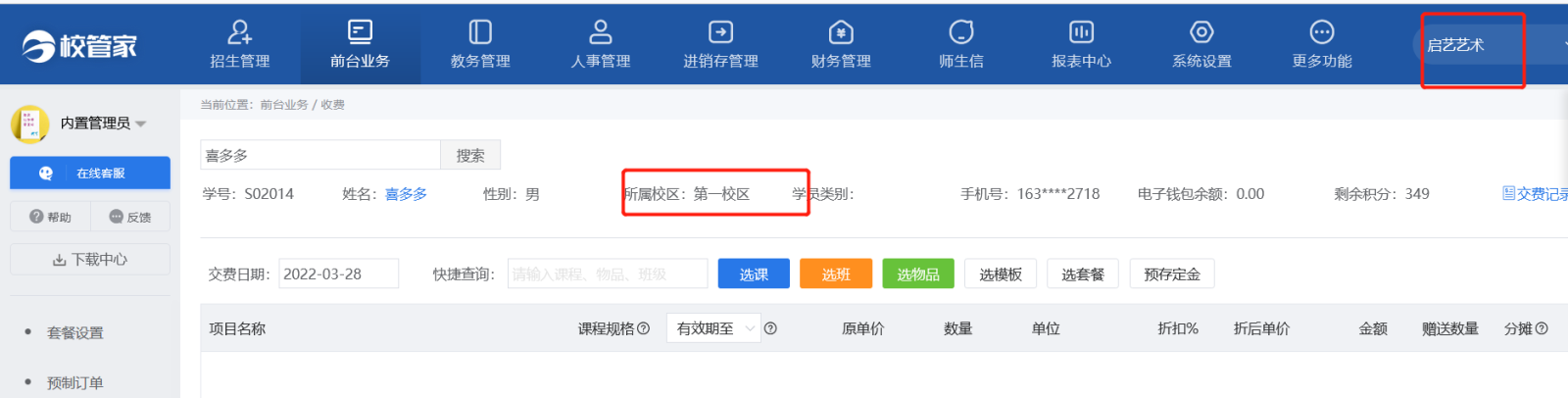Click the 反馈 feedback button
This screenshot has width=1568, height=398.
click(130, 217)
